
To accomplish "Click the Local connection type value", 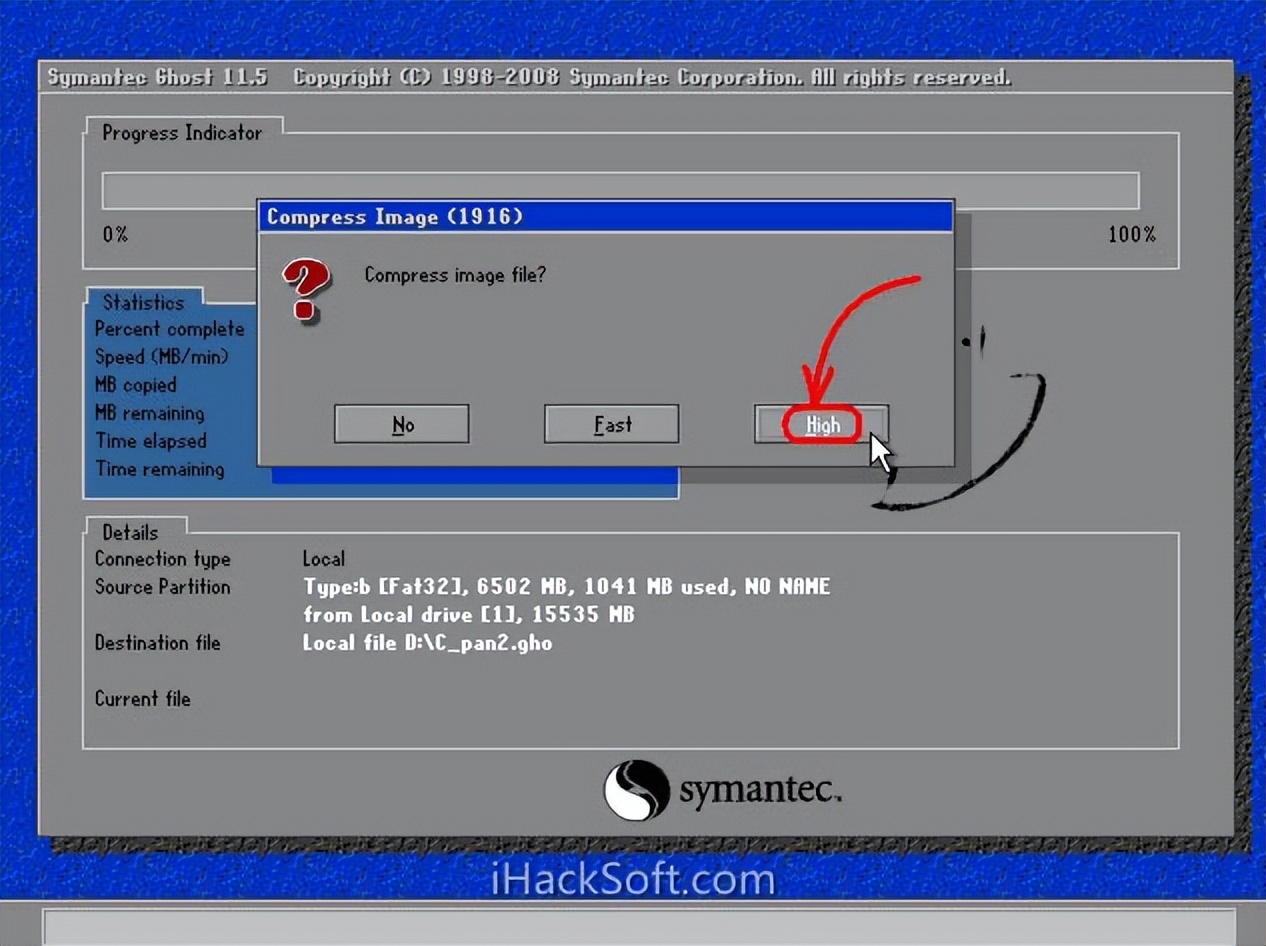I will 323,559.
